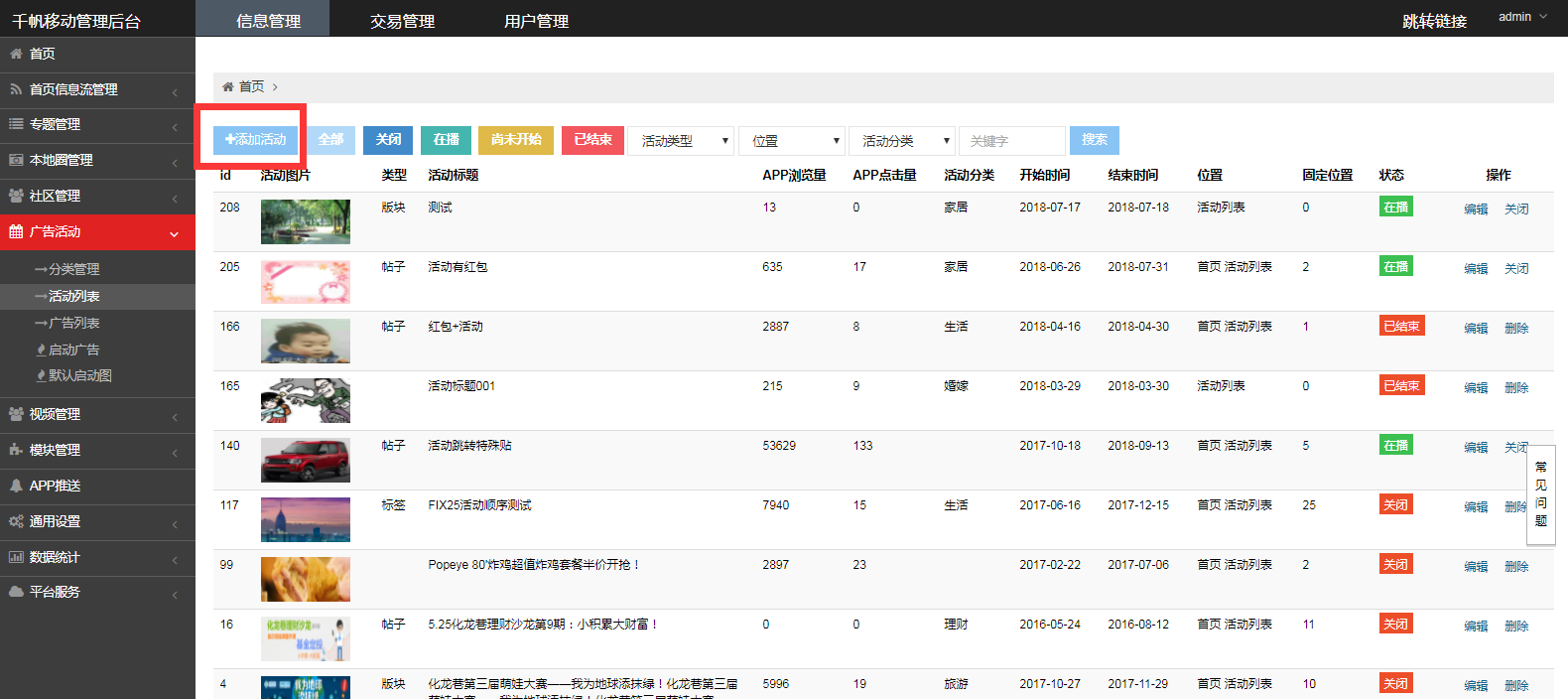Click the cloud icon beside 平台服务

click(16, 592)
